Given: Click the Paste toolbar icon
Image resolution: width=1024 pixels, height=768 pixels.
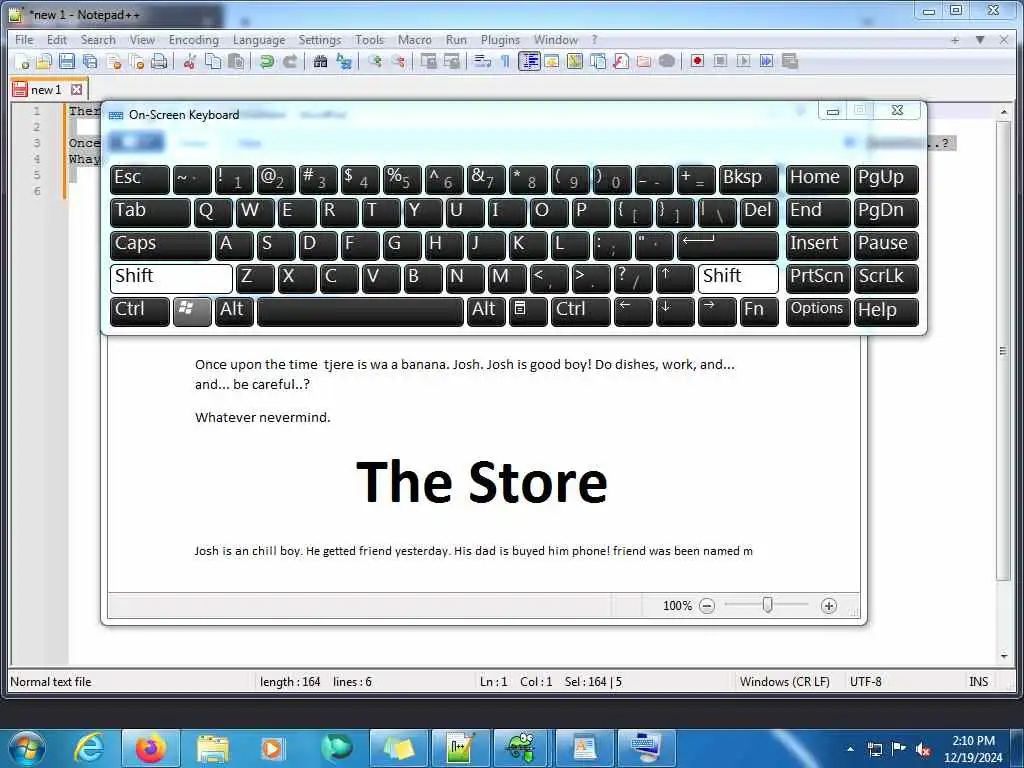Looking at the screenshot, I should pos(236,62).
